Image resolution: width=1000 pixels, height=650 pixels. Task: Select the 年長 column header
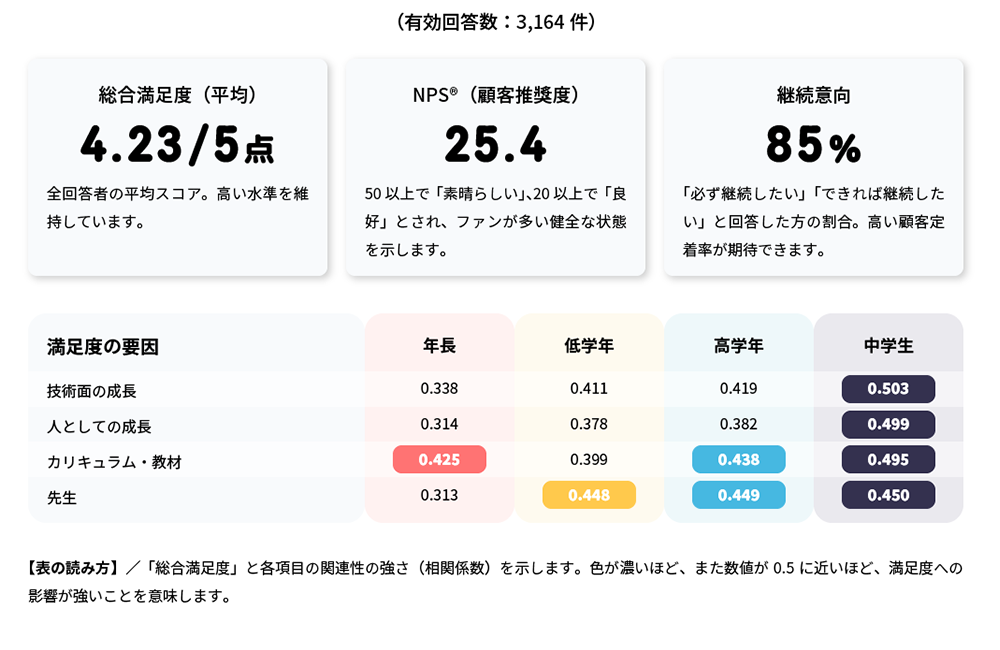[x=439, y=346]
